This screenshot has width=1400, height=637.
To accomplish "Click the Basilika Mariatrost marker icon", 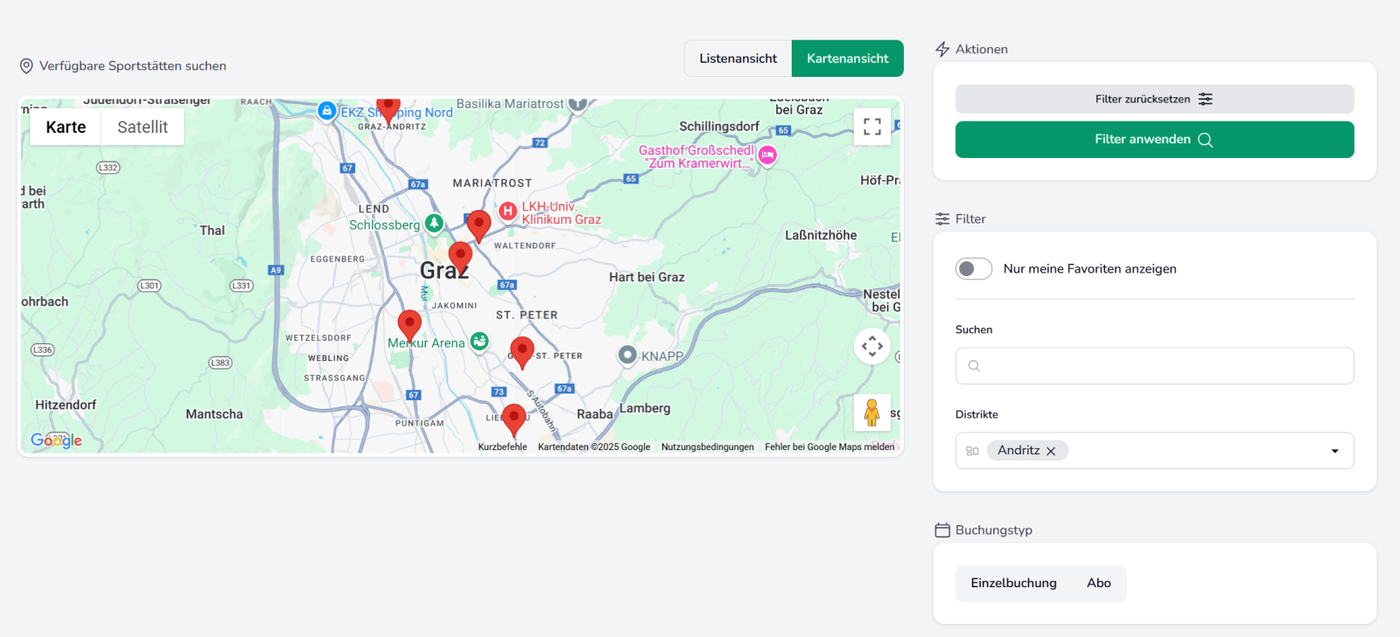I will [577, 103].
